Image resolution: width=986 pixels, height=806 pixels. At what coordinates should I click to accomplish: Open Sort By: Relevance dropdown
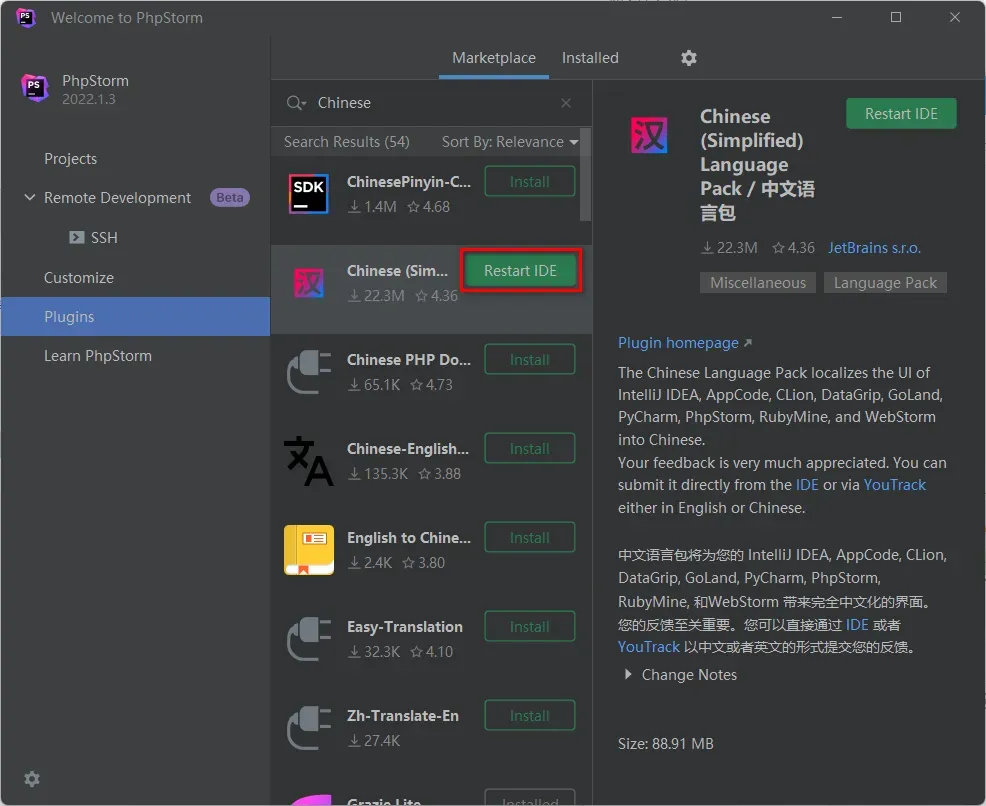[x=510, y=142]
